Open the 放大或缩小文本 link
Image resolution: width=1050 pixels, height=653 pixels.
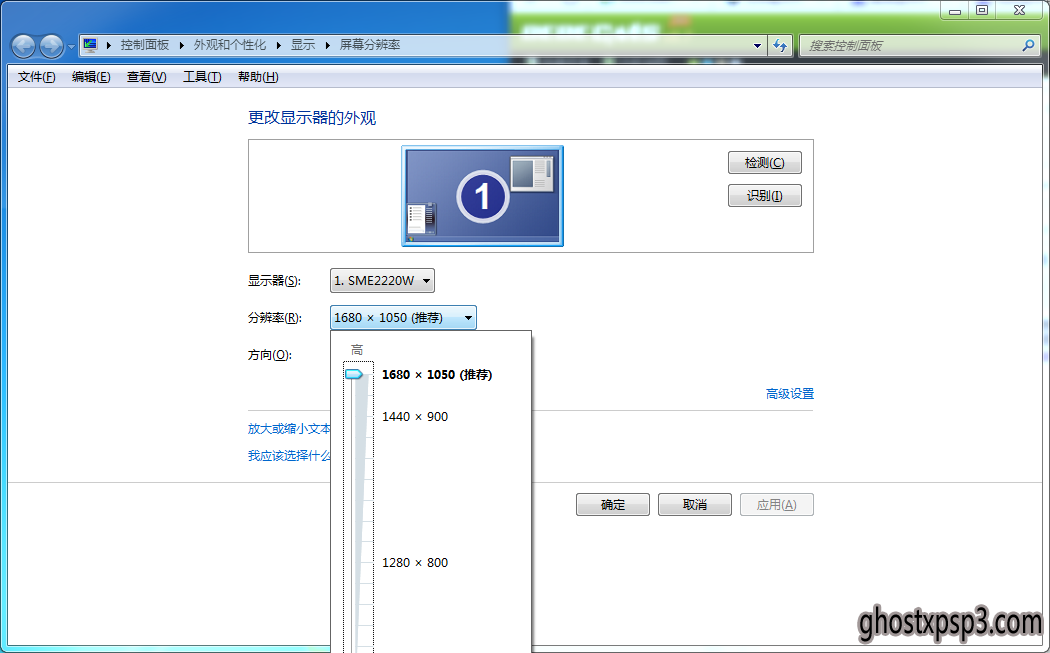pyautogui.click(x=289, y=429)
